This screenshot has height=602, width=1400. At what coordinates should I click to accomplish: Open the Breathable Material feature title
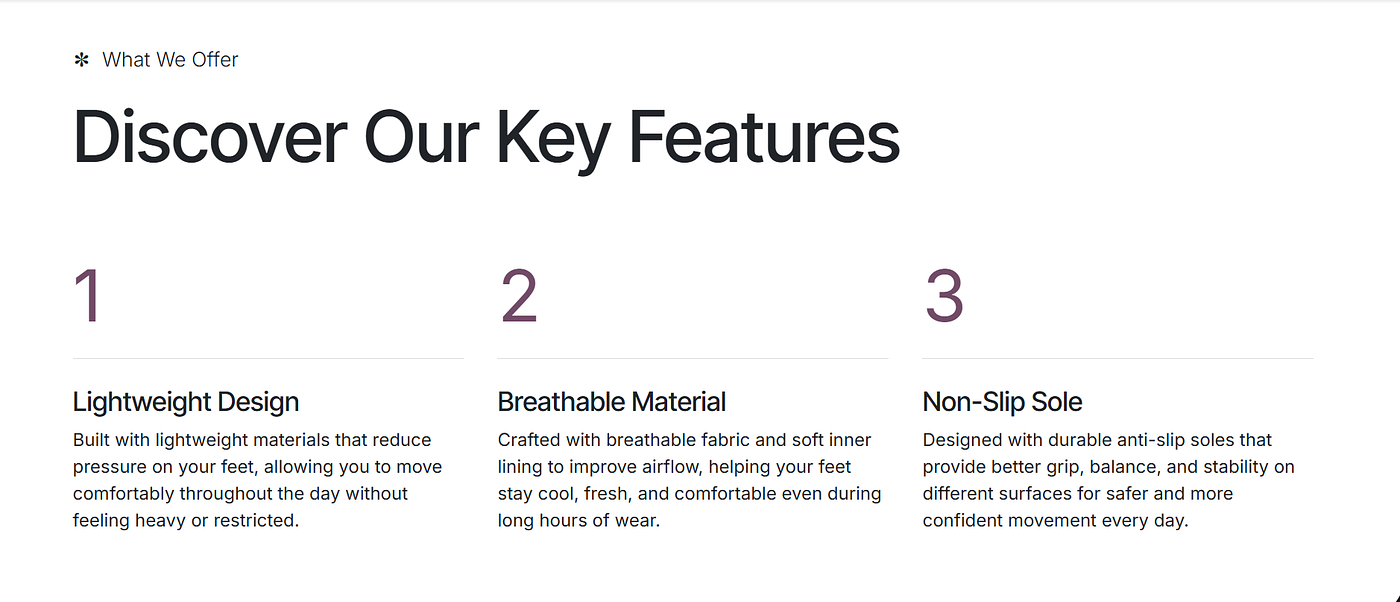coord(612,402)
